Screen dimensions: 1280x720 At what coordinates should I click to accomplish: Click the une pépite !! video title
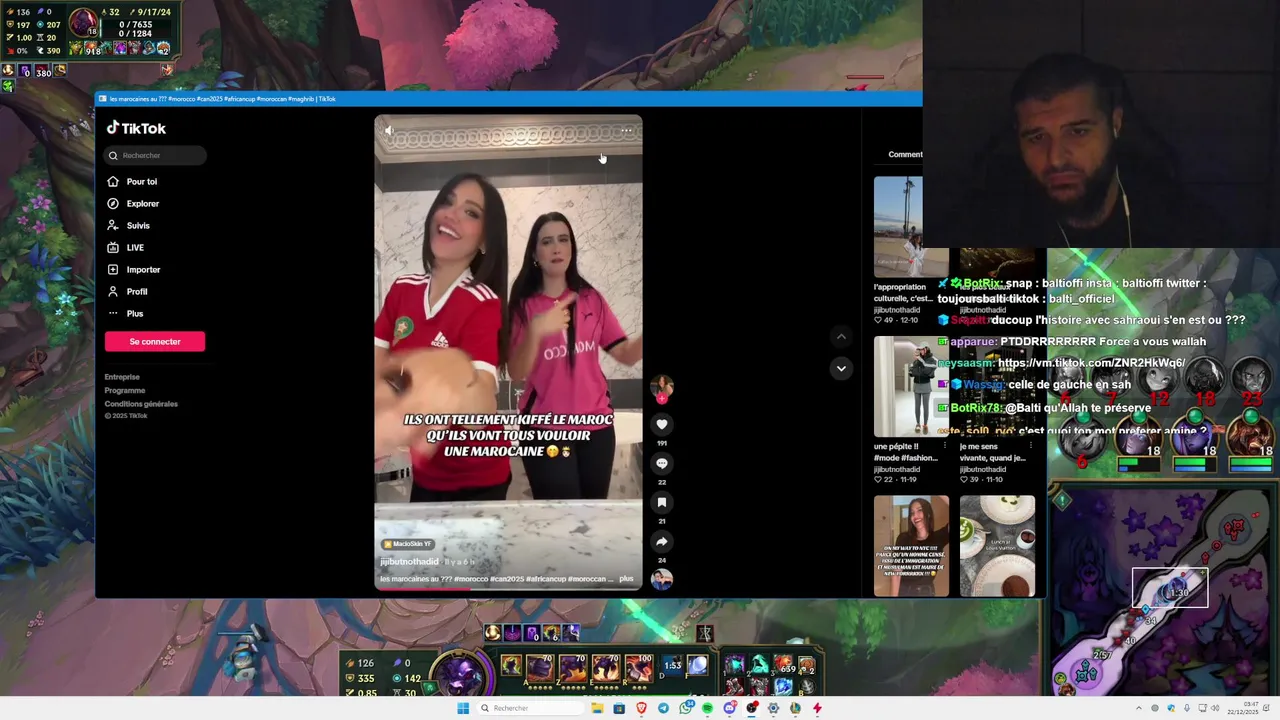[x=906, y=452]
